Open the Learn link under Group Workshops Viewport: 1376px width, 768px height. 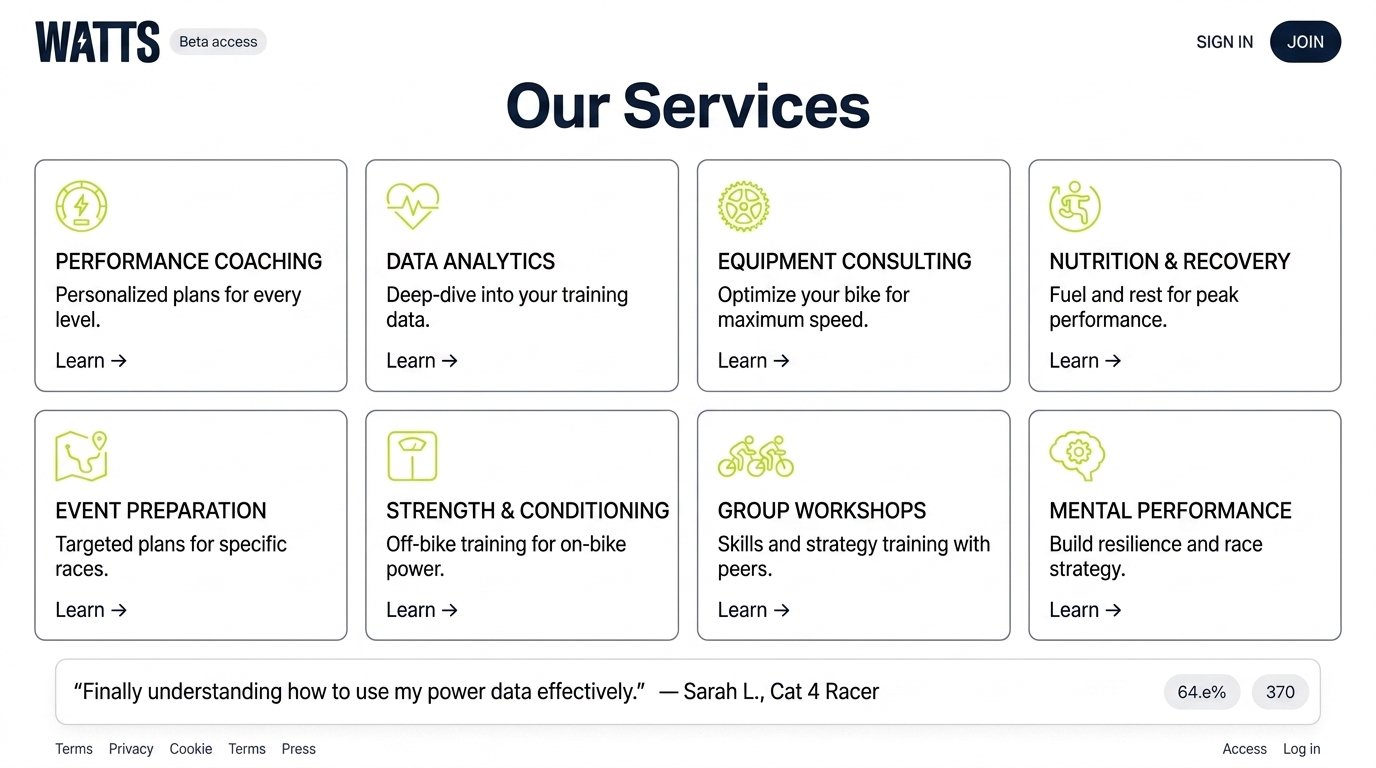(x=753, y=610)
